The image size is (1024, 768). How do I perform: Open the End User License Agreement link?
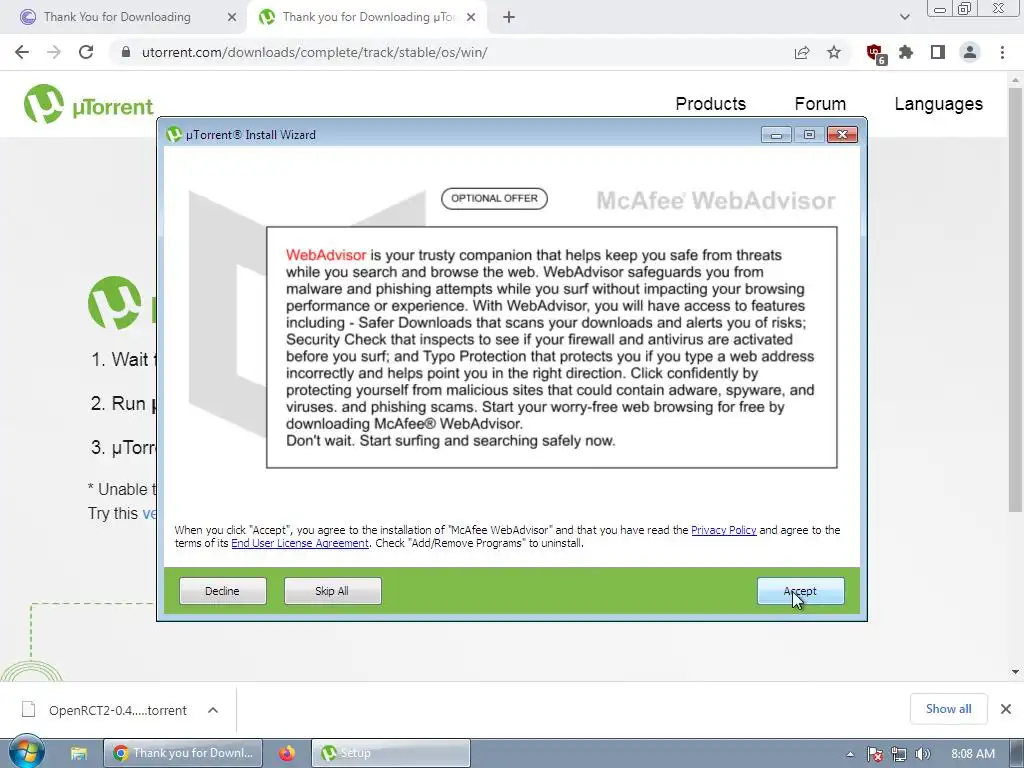300,543
